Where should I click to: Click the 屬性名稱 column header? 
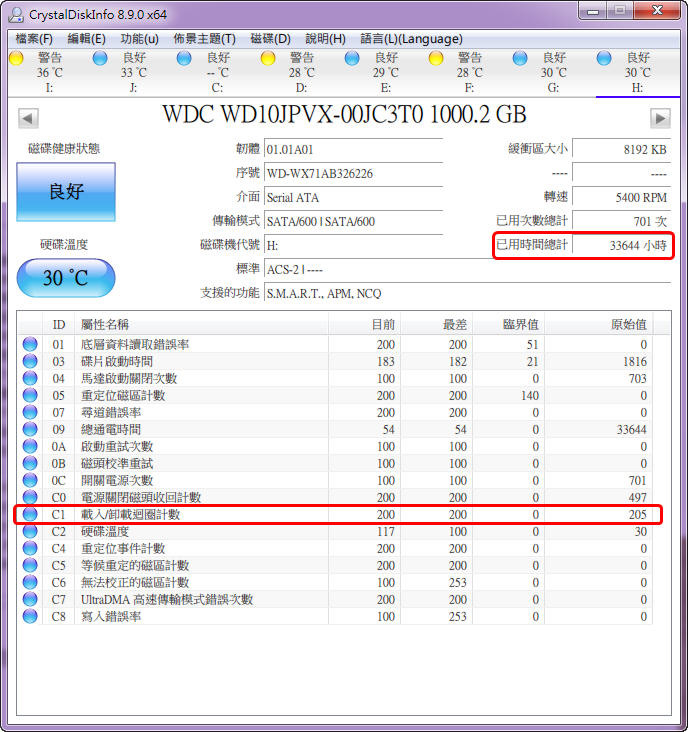(x=201, y=324)
